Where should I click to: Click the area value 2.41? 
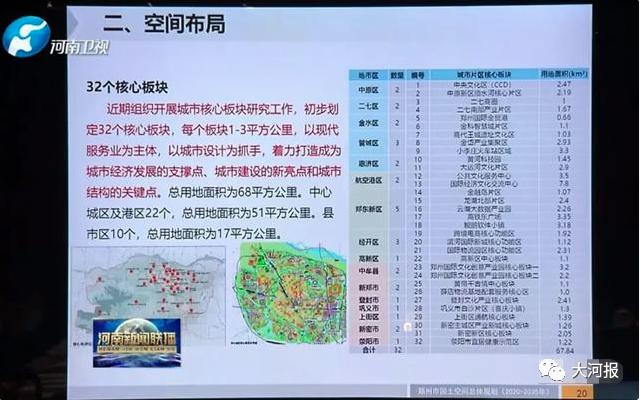(564, 300)
